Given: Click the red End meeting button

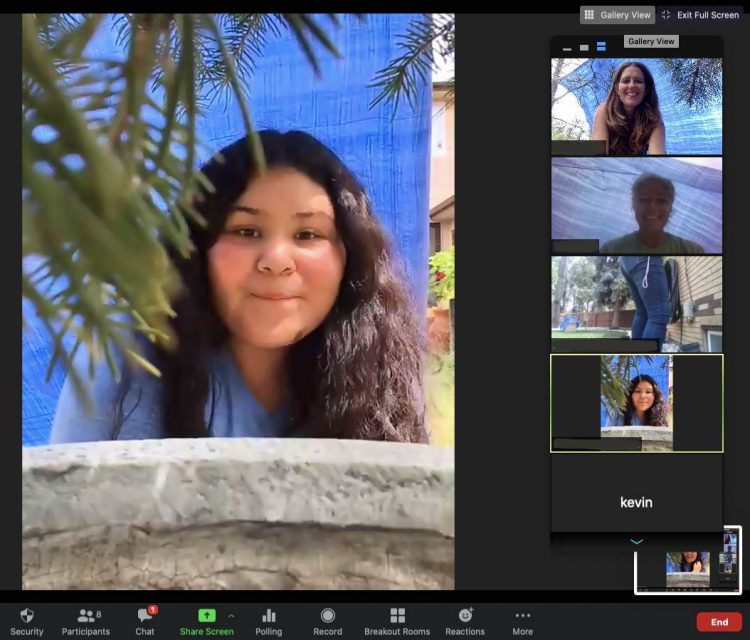Looking at the screenshot, I should click(719, 622).
